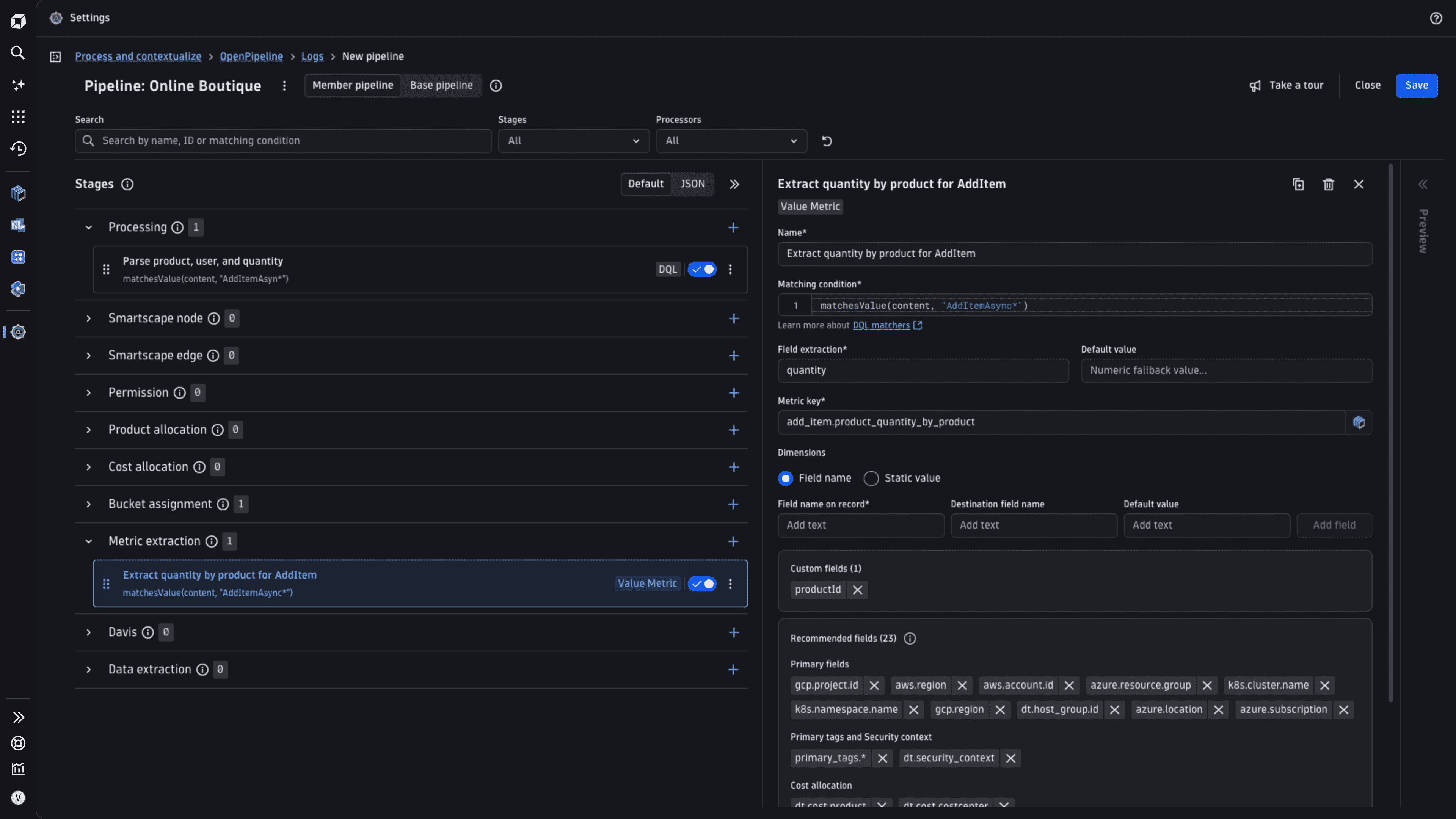Image resolution: width=1456 pixels, height=819 pixels.
Task: Select Static value radio button
Action: click(x=871, y=478)
